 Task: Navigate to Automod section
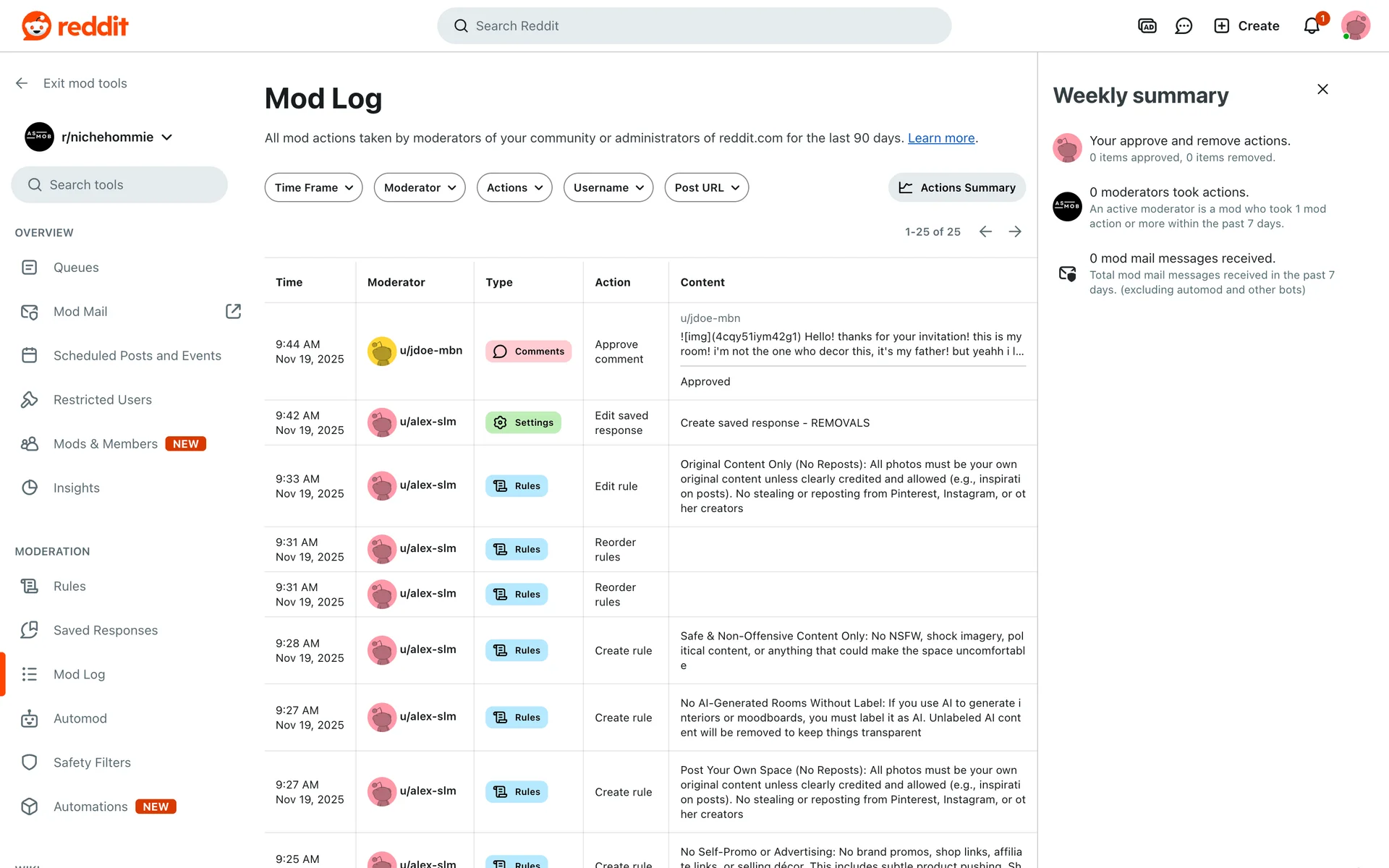coord(80,718)
